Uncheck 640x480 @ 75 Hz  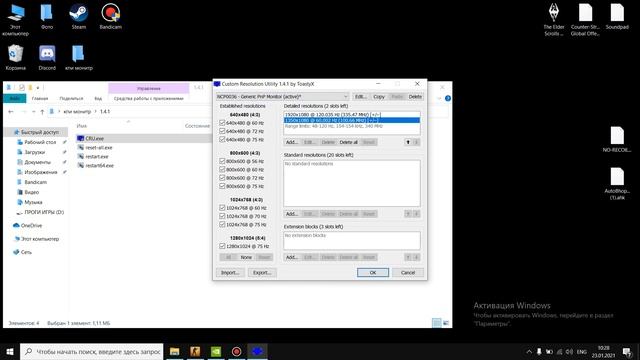point(222,139)
